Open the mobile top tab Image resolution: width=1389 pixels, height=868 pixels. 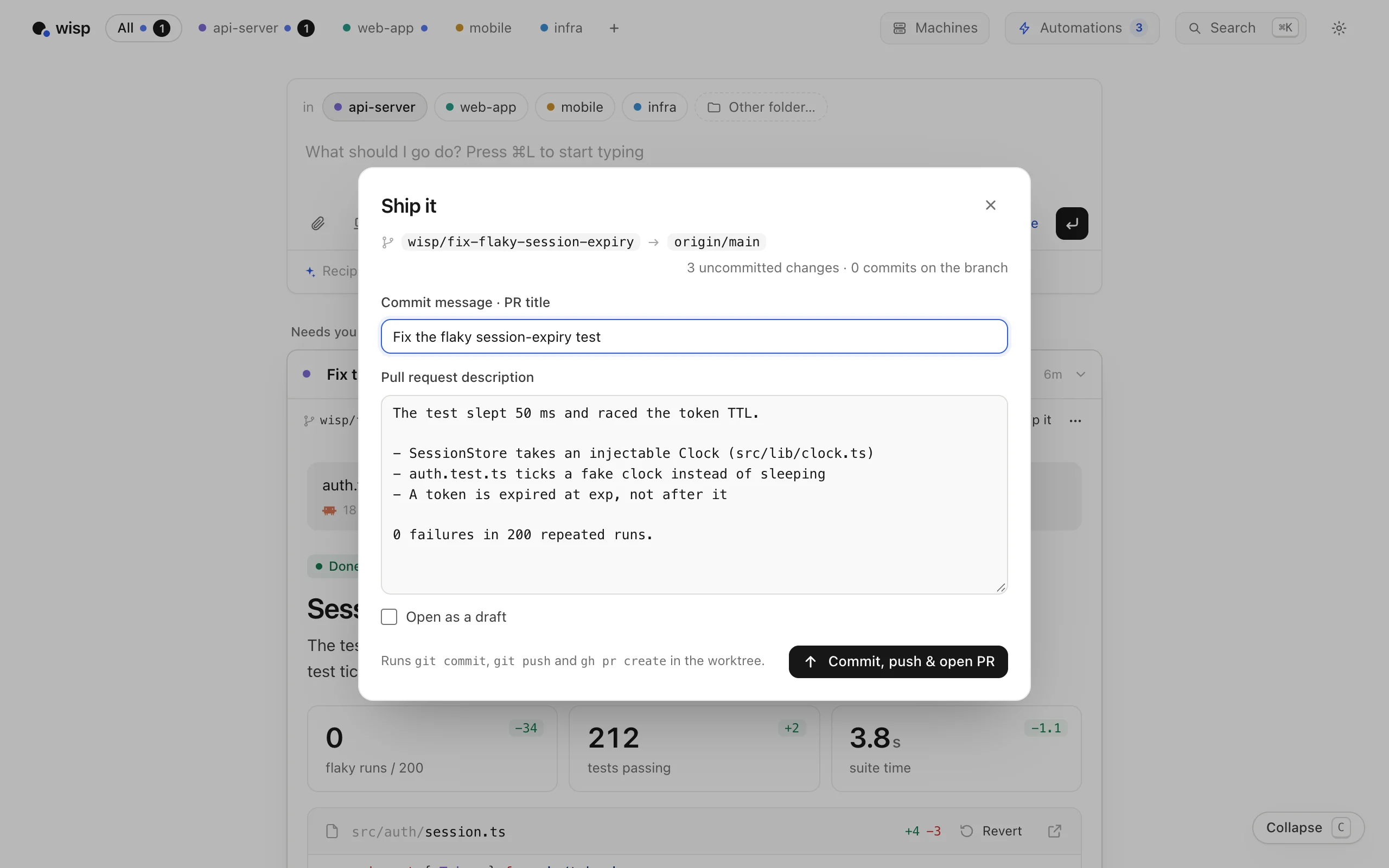(x=483, y=28)
